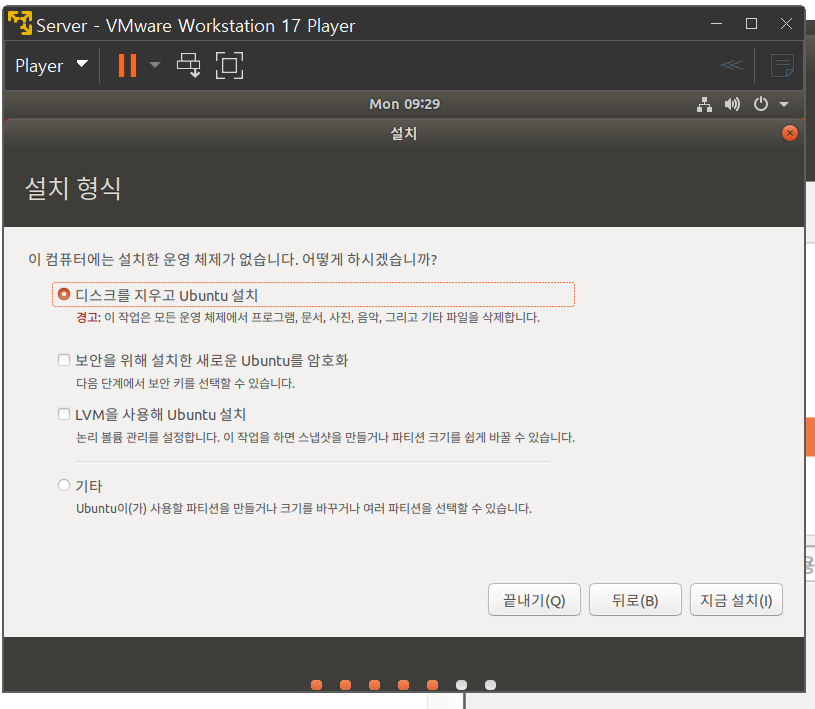Open the Player menu

51,65
